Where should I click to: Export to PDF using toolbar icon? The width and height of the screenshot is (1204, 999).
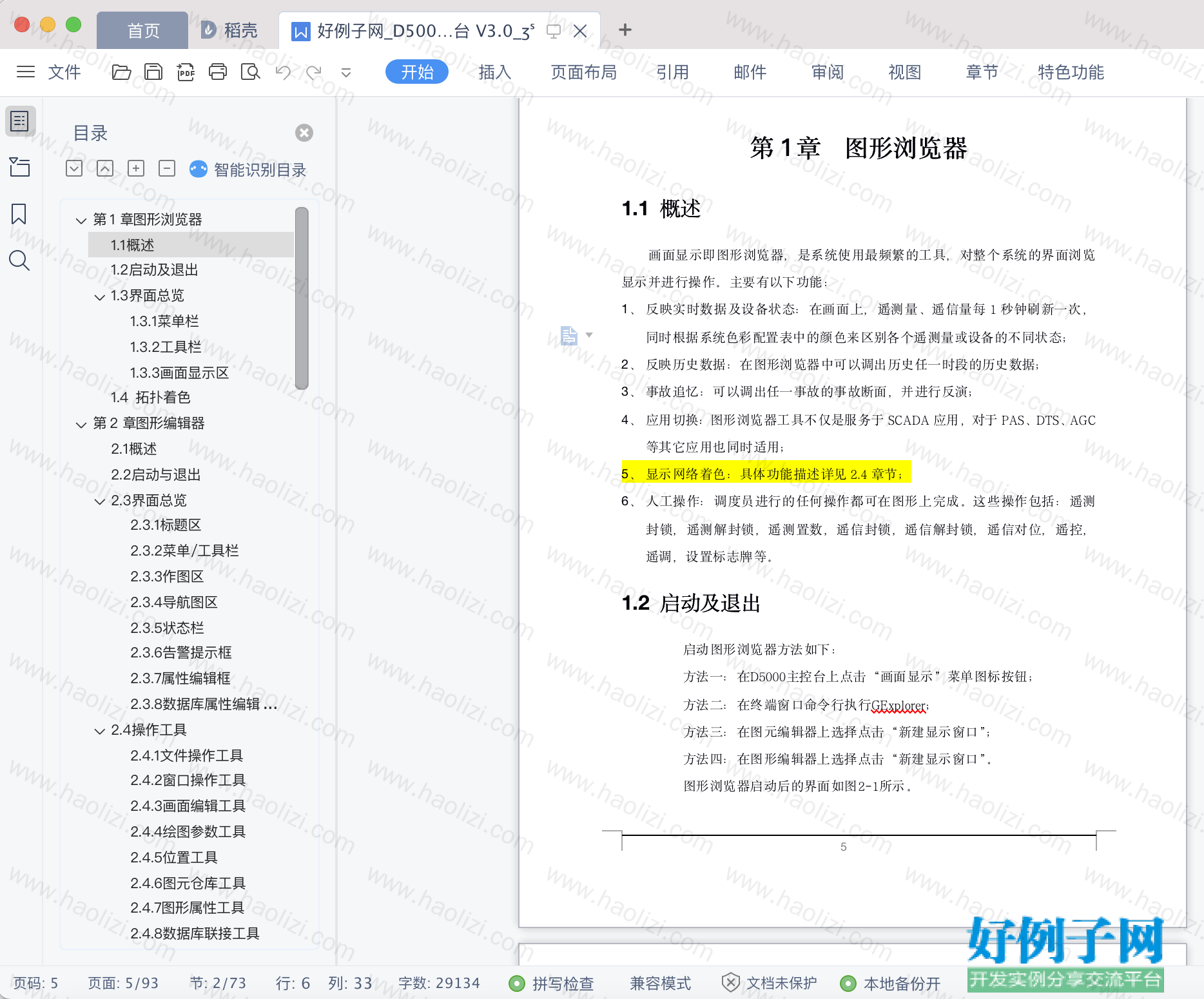pyautogui.click(x=186, y=72)
